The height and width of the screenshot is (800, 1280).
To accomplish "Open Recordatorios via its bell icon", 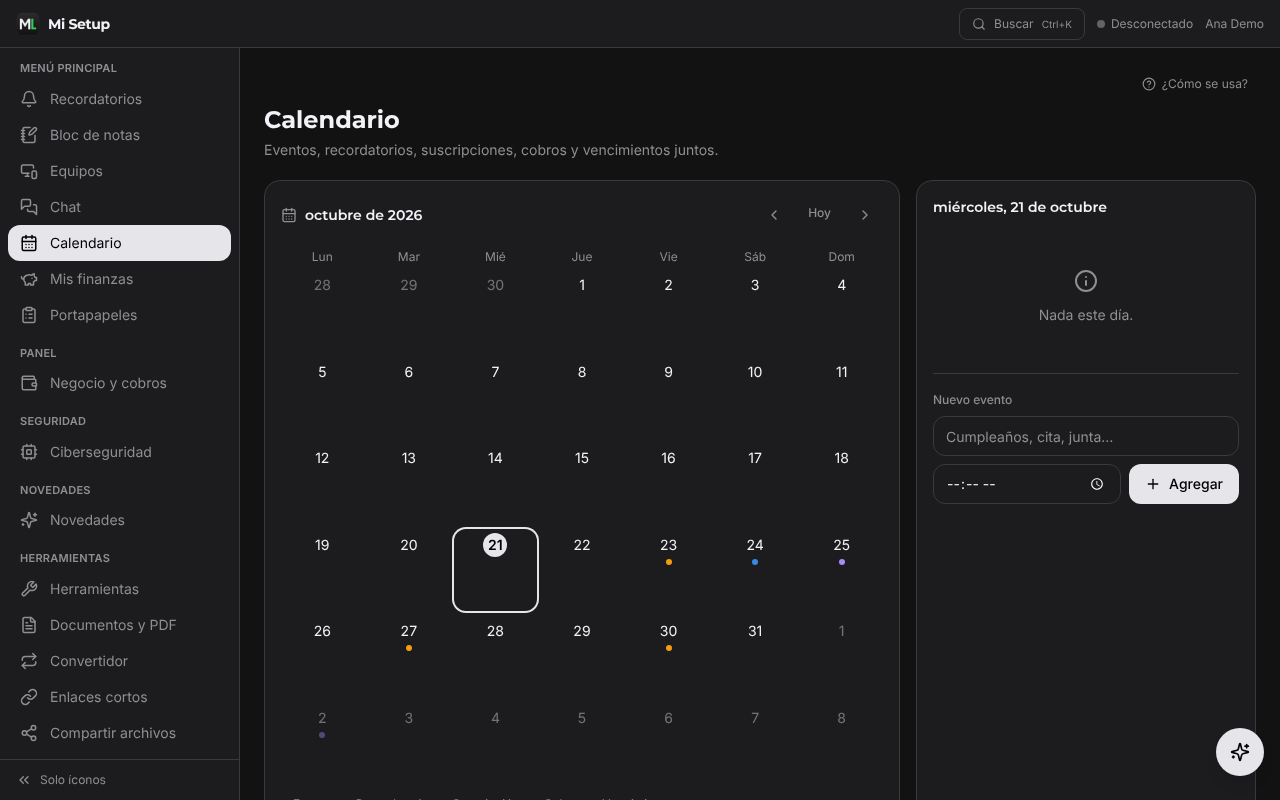I will tap(29, 99).
